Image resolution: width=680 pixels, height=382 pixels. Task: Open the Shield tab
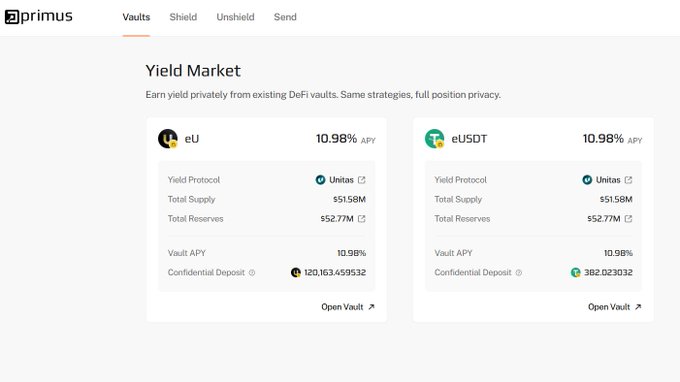click(183, 17)
